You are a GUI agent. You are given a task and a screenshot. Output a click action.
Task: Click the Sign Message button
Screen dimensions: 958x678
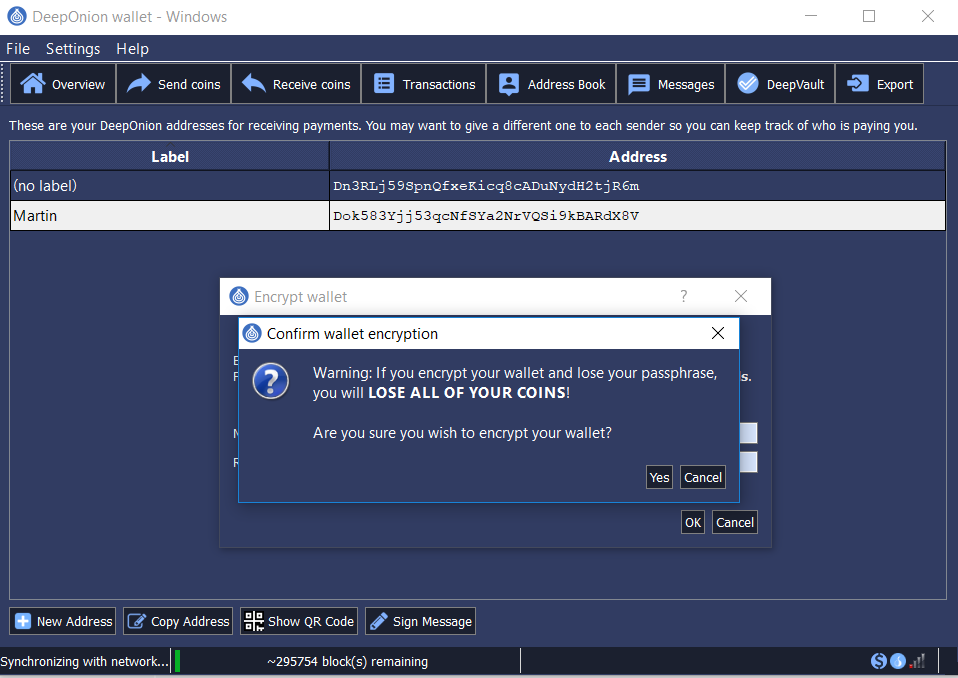(420, 621)
